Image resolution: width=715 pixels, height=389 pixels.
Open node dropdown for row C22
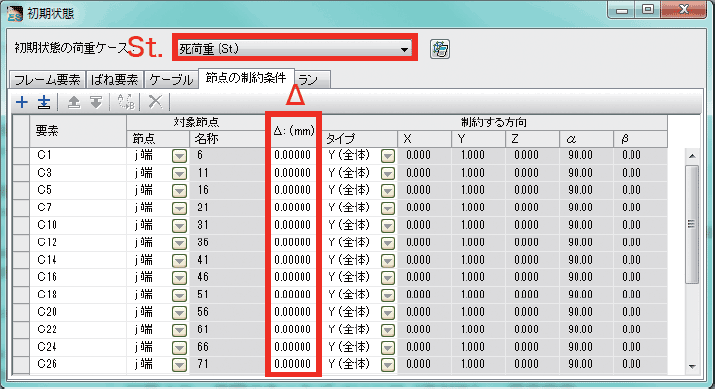pos(180,330)
